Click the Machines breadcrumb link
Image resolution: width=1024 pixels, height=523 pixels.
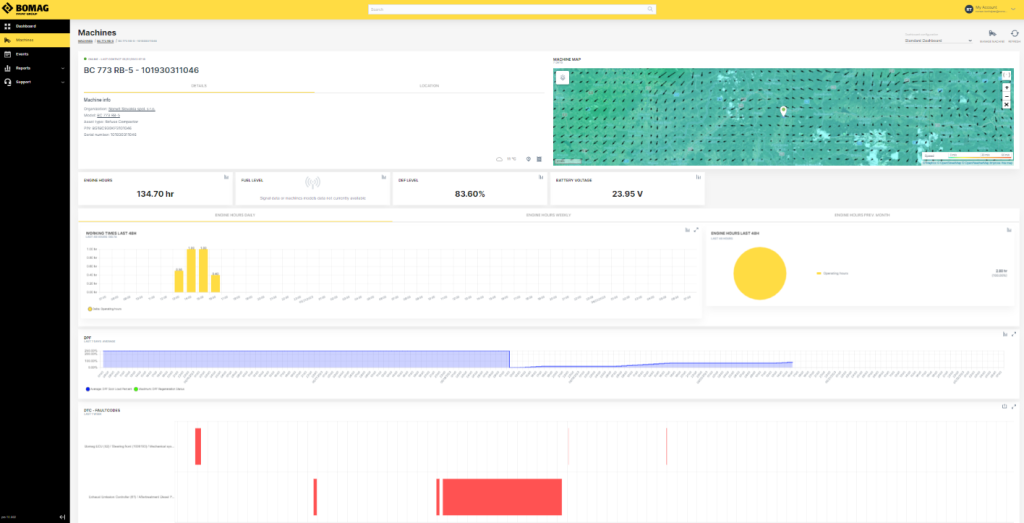click(x=85, y=41)
